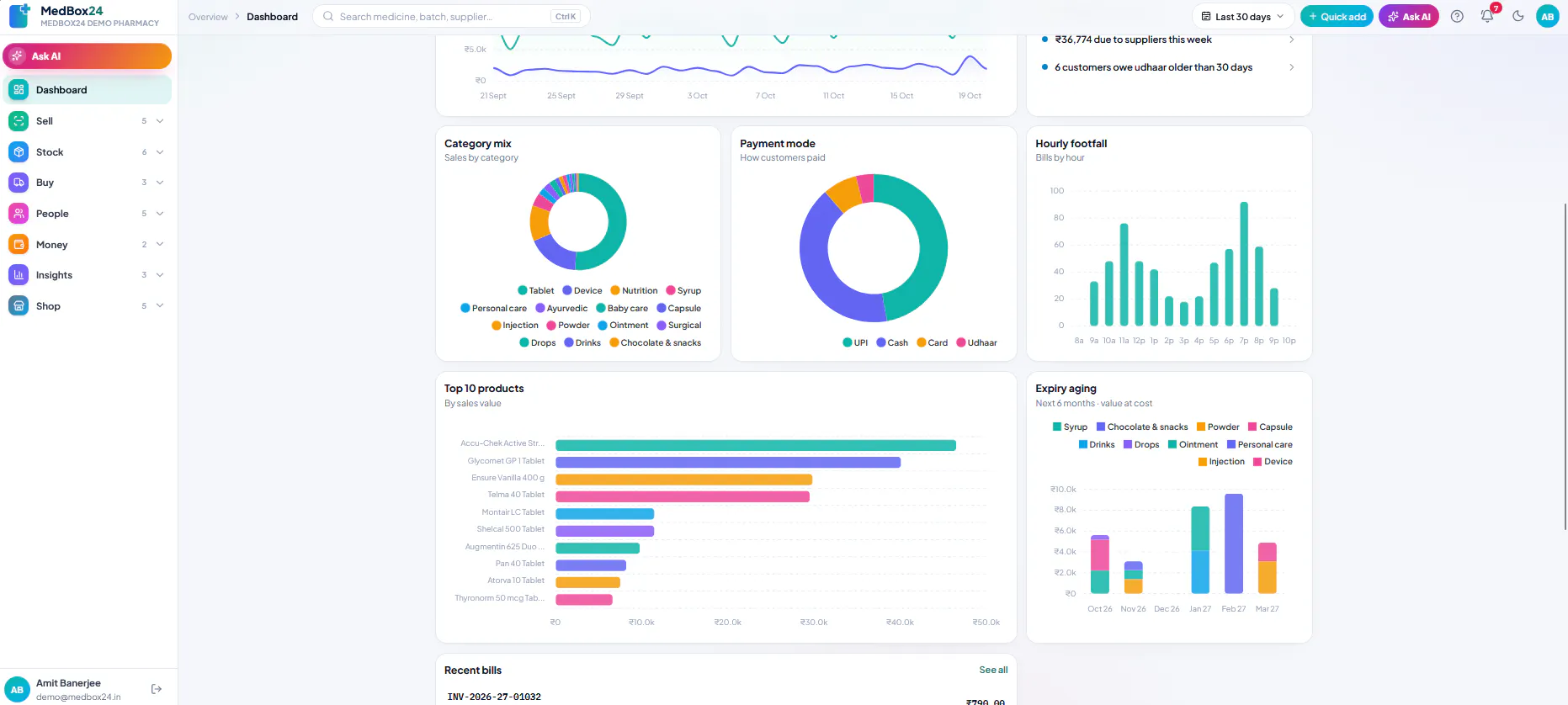The width and height of the screenshot is (1568, 705).
Task: Click the purple Ask AI button in top bar
Action: pyautogui.click(x=1409, y=16)
